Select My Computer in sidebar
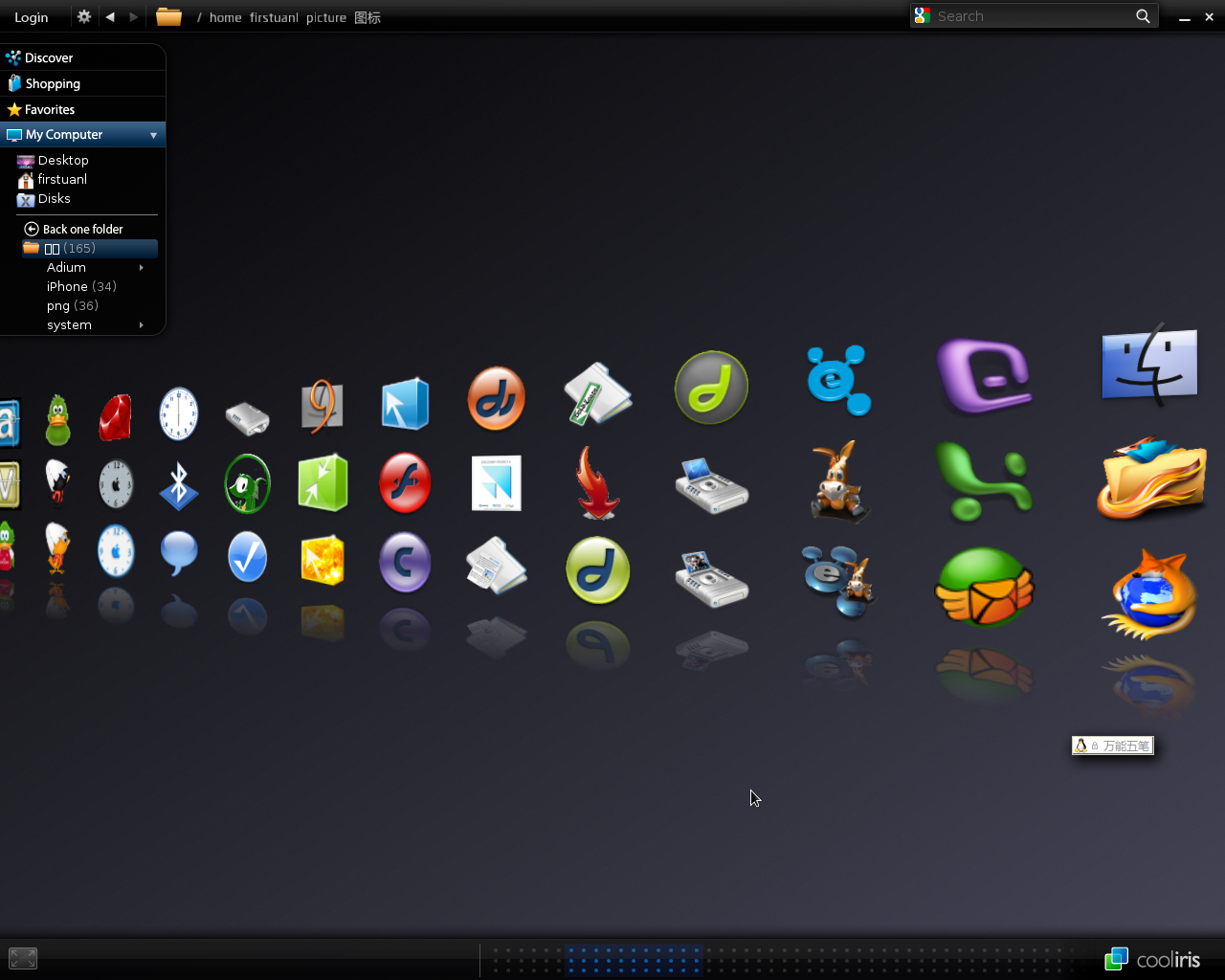The height and width of the screenshot is (980, 1225). point(82,135)
